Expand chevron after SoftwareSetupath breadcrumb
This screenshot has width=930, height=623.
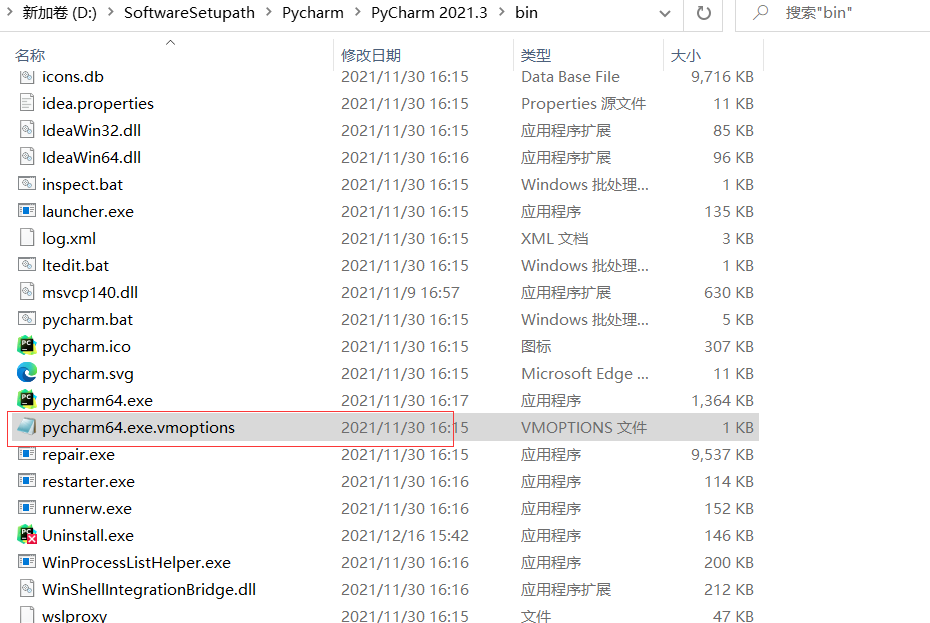click(x=268, y=12)
